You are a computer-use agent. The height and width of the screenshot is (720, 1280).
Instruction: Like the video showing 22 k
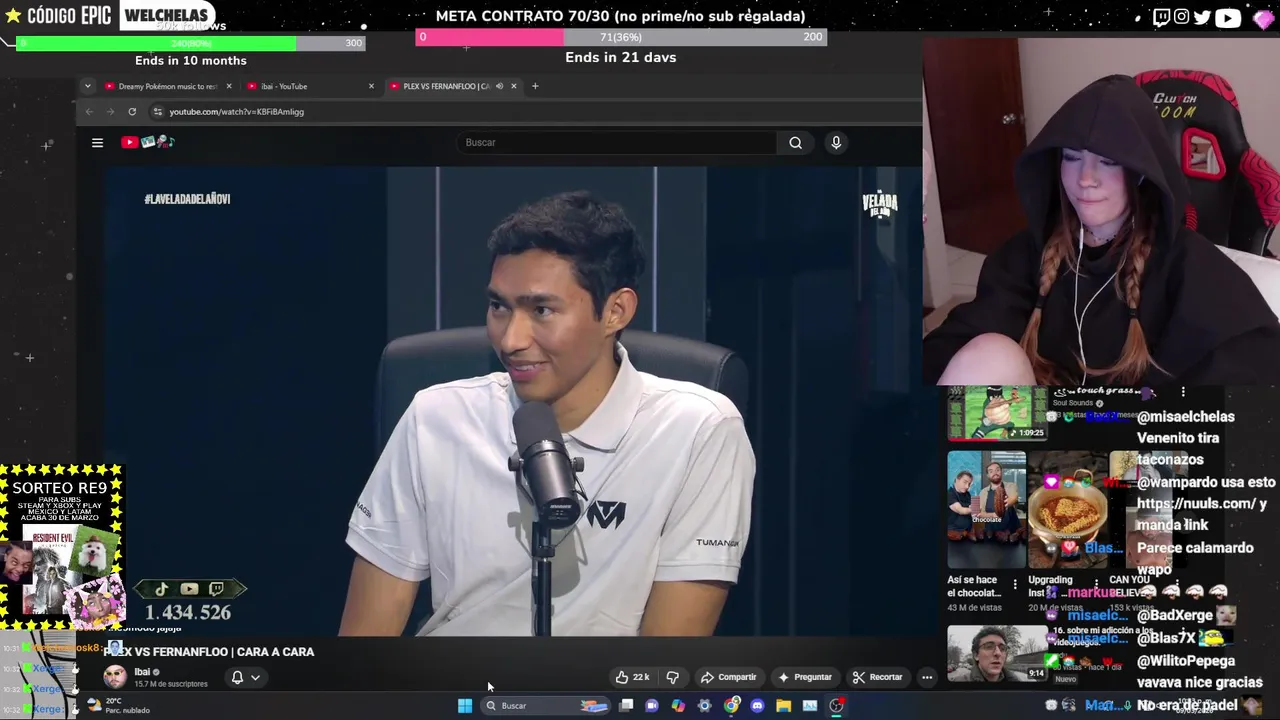[632, 677]
